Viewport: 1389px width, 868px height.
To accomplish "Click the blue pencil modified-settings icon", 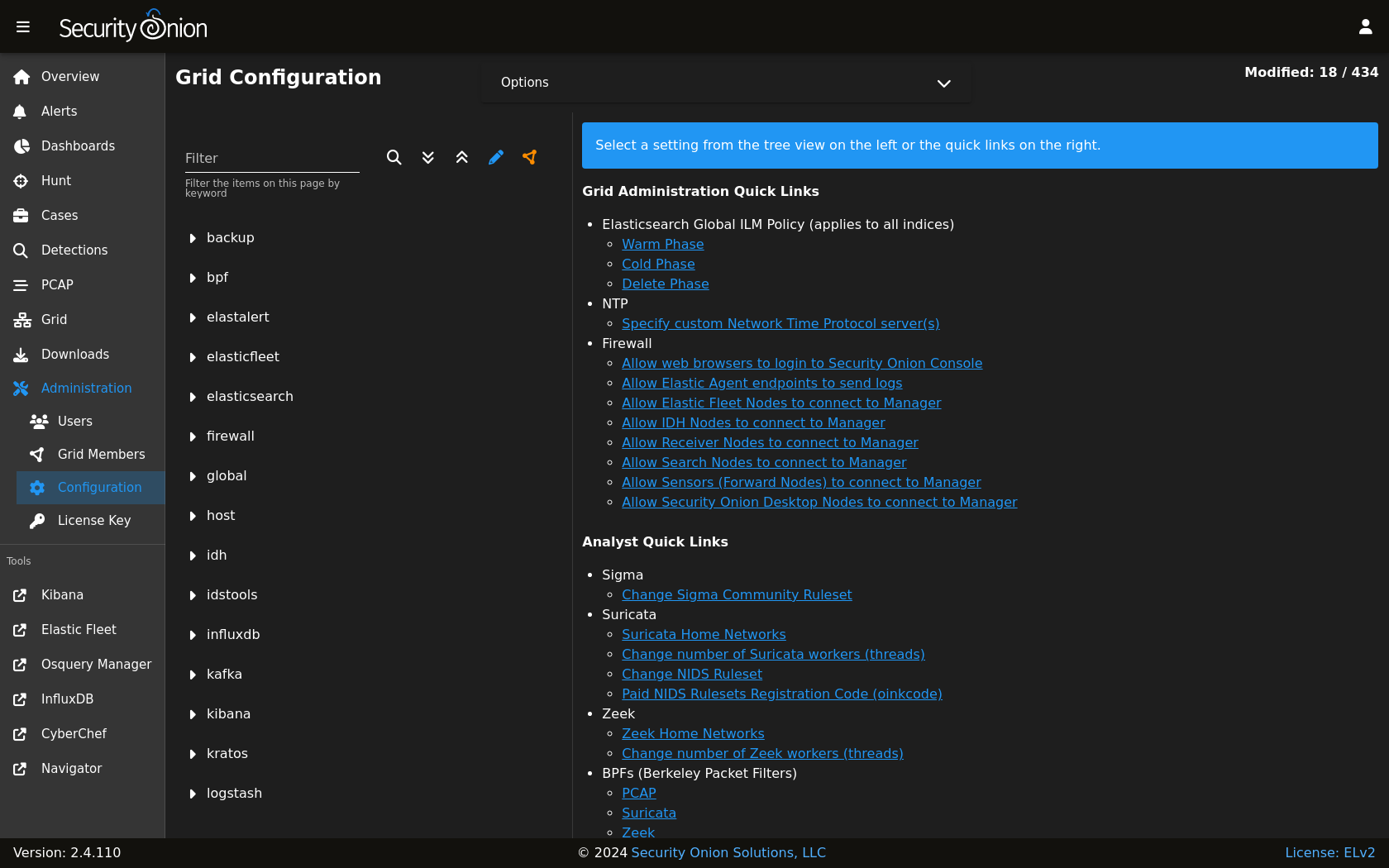I will coord(496,157).
